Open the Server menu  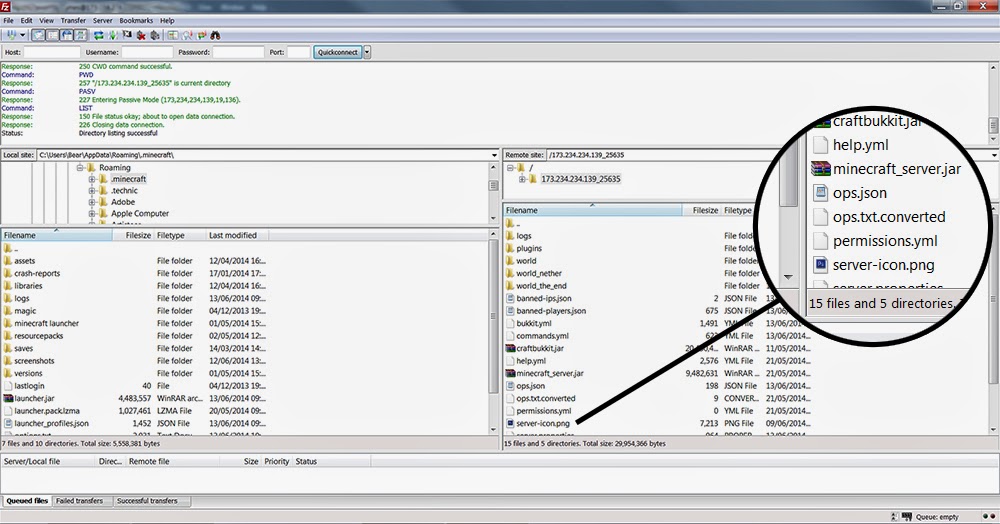103,20
